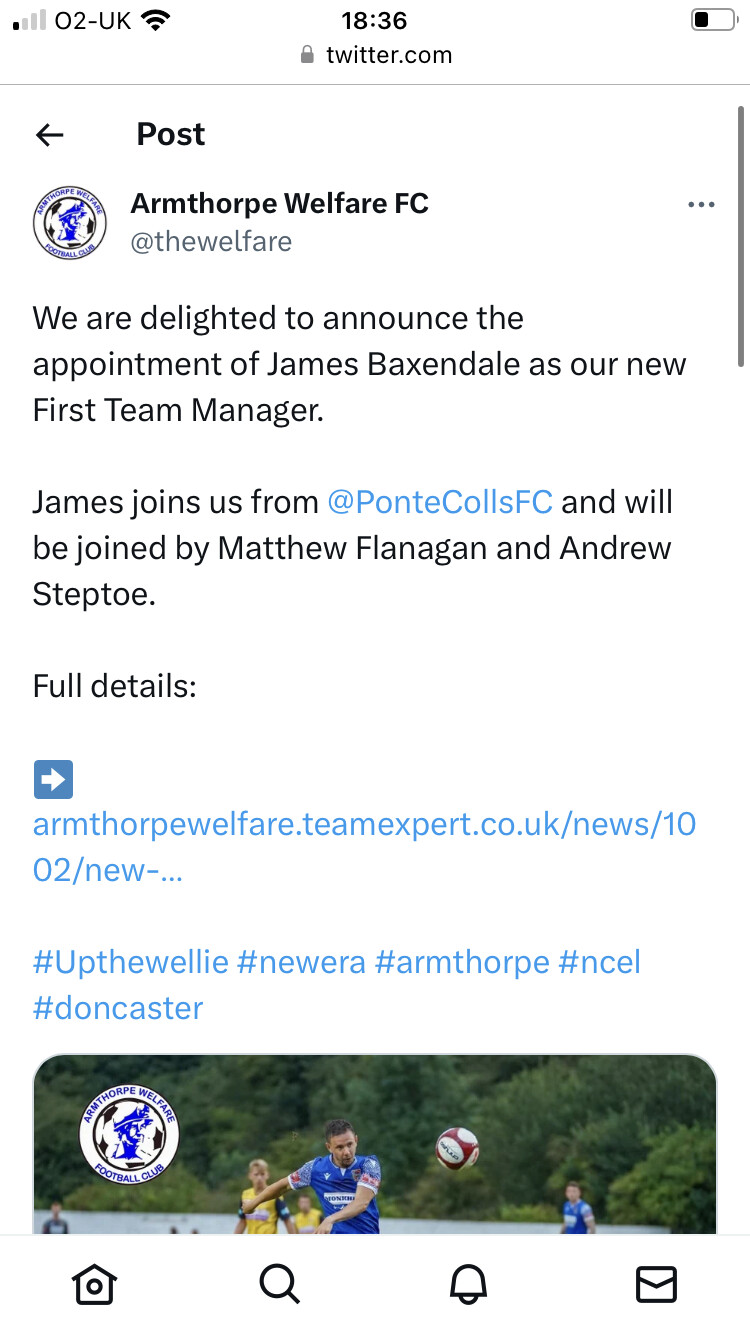The image size is (750, 1334).
Task: Tap the twitter.com address bar
Action: point(375,55)
